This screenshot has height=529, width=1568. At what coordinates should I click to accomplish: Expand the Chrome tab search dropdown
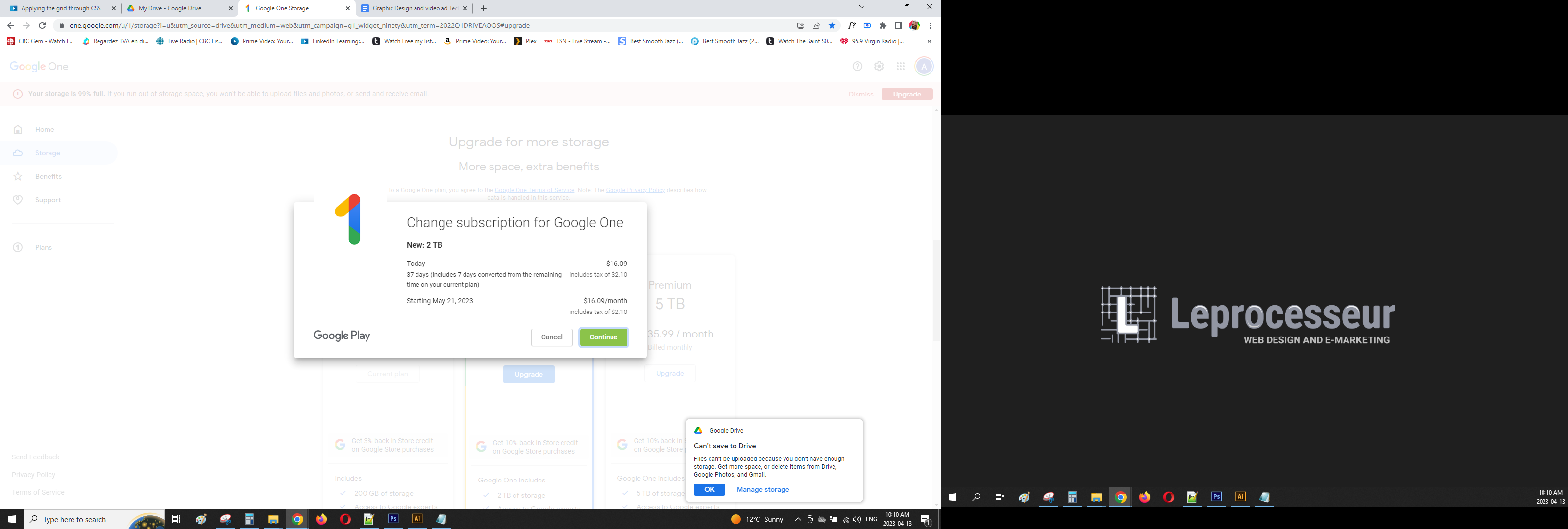[861, 7]
